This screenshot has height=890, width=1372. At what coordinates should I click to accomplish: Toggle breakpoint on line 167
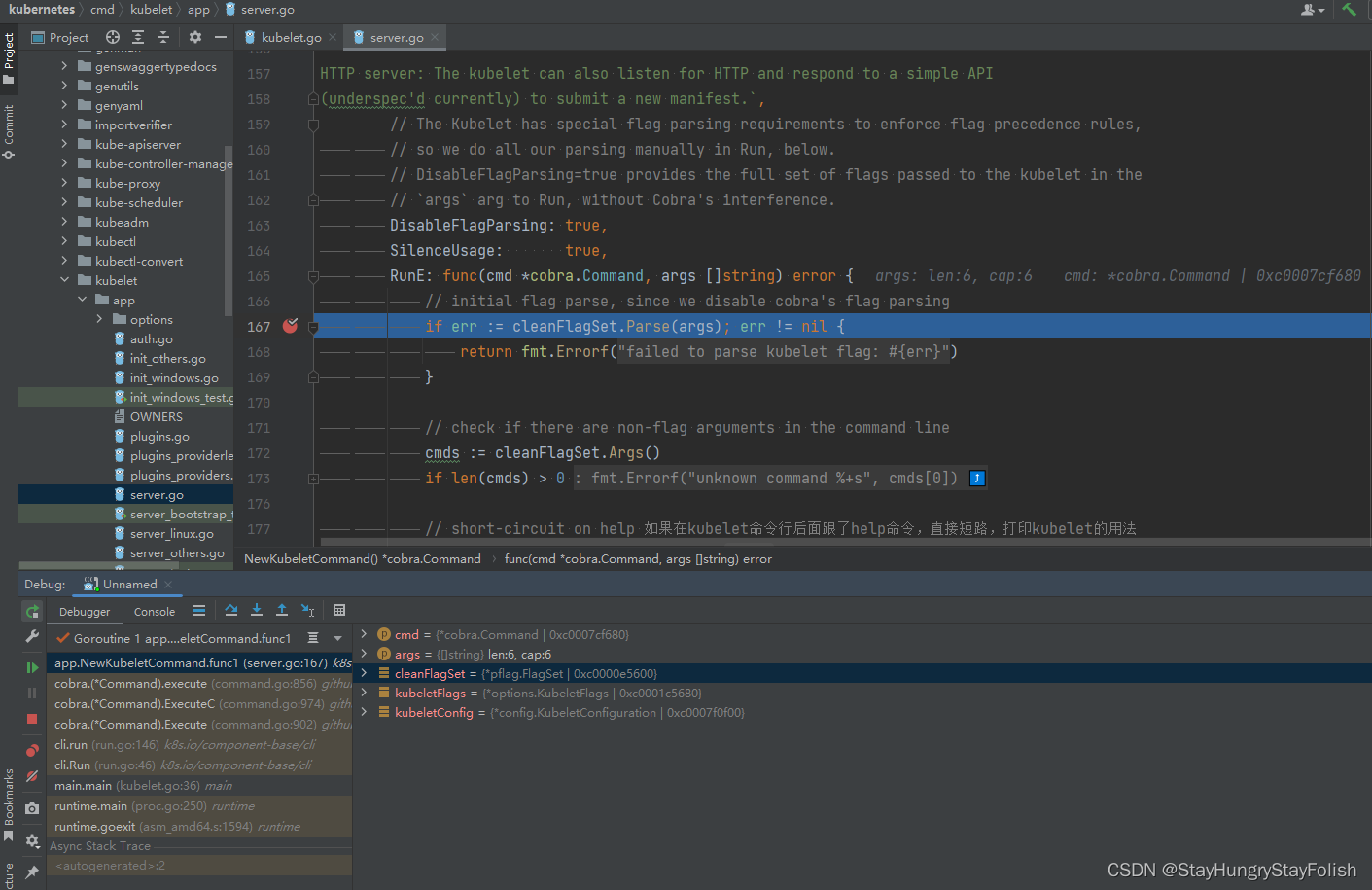[x=290, y=326]
